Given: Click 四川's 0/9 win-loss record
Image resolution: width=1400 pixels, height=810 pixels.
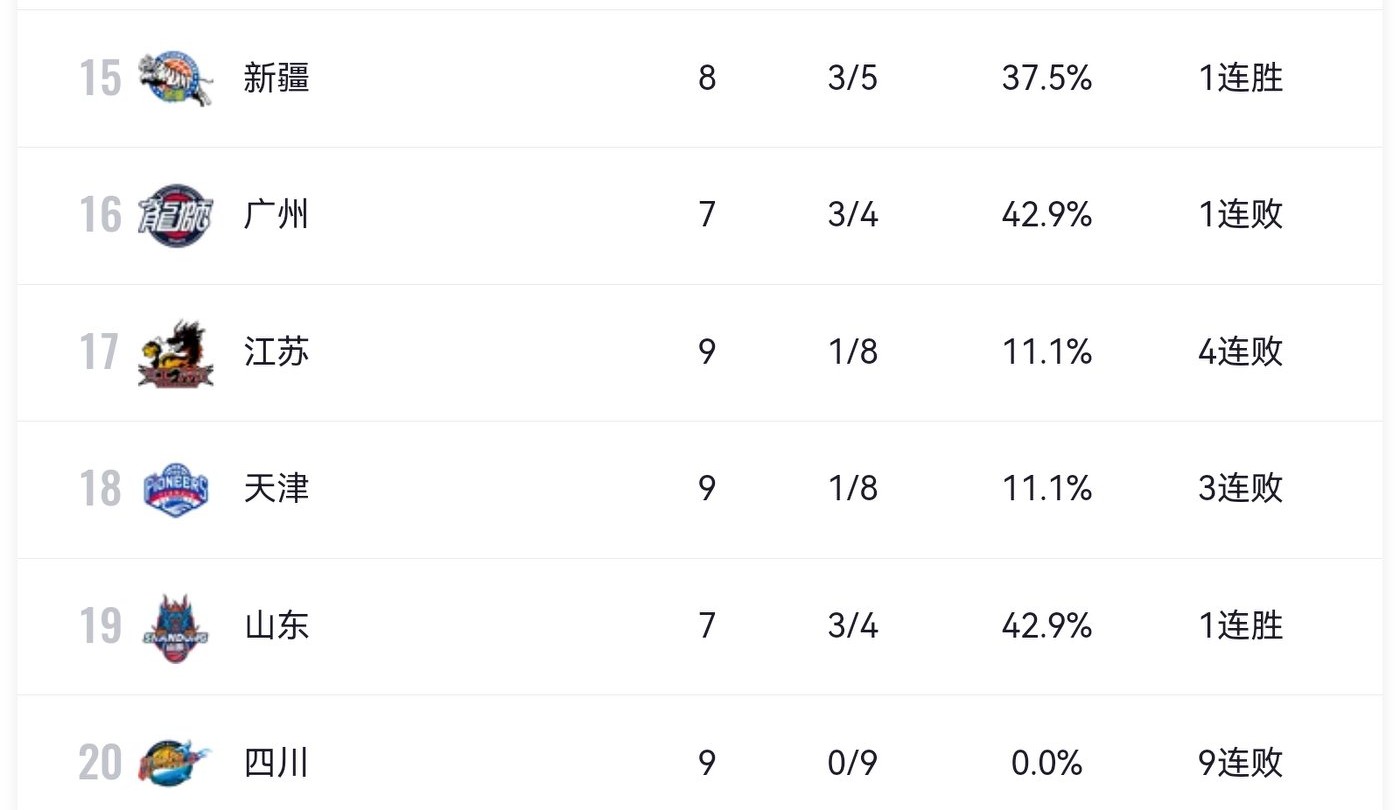Looking at the screenshot, I should click(x=852, y=763).
